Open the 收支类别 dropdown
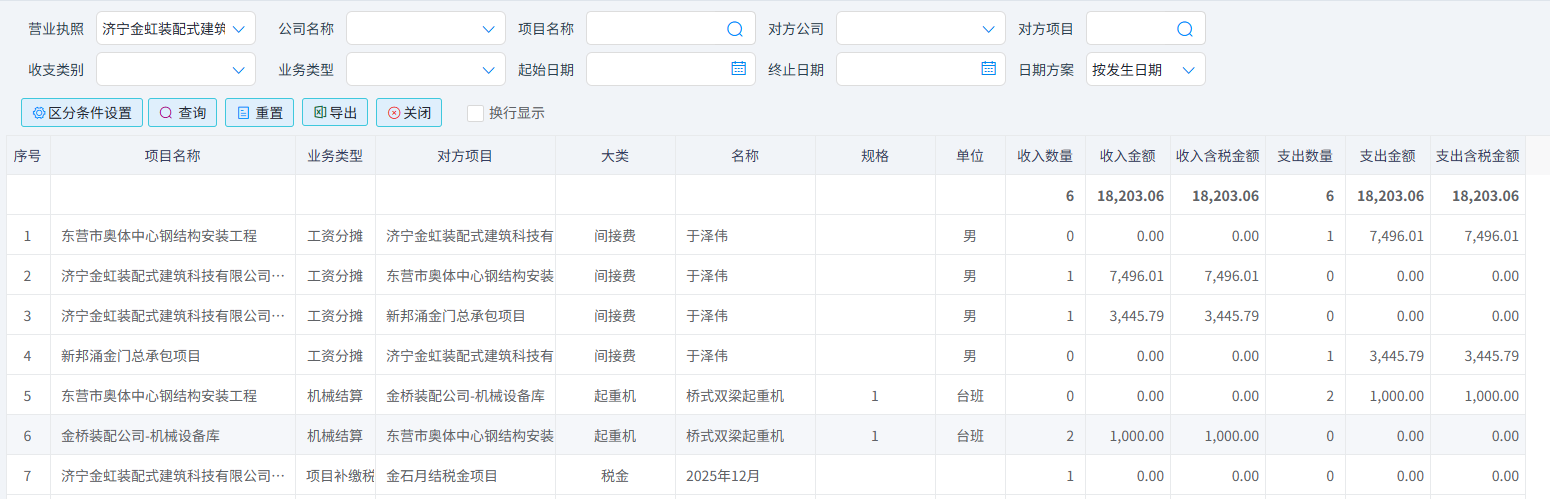 point(176,70)
